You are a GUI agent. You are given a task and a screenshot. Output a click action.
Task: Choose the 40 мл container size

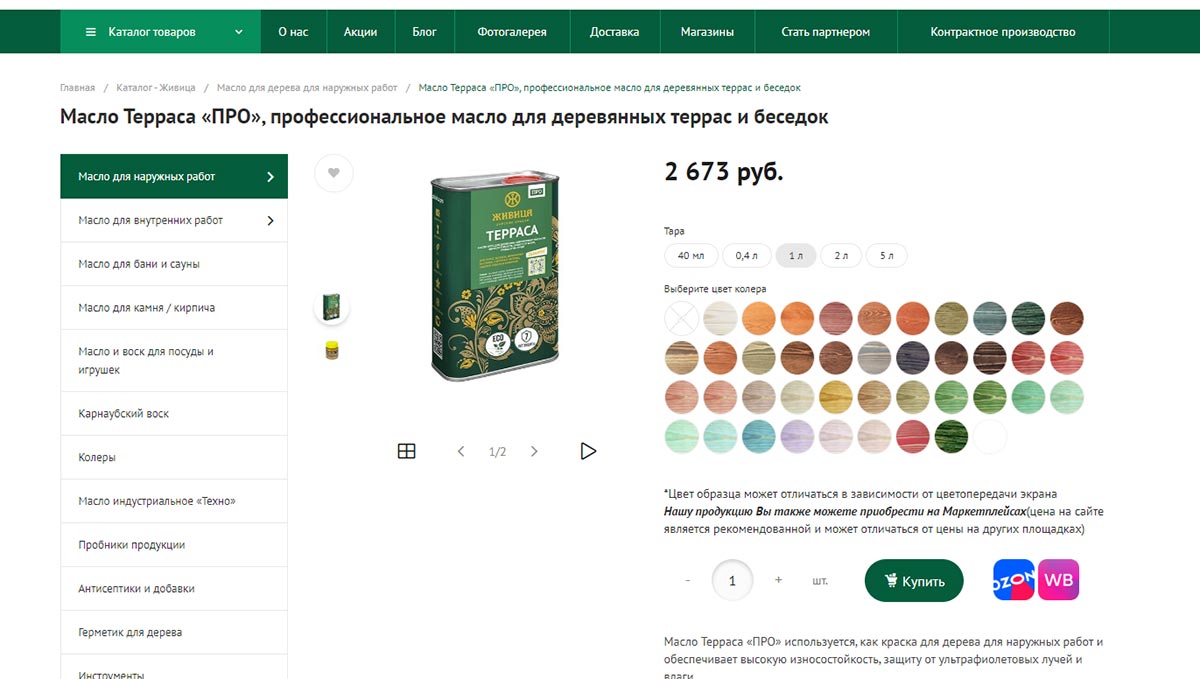coord(691,256)
